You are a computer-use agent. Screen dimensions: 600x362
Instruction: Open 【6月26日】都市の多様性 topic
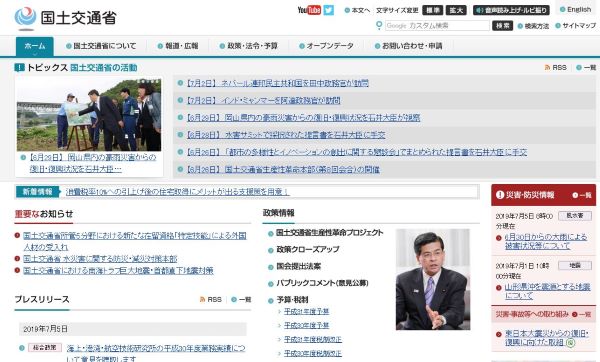[357, 152]
